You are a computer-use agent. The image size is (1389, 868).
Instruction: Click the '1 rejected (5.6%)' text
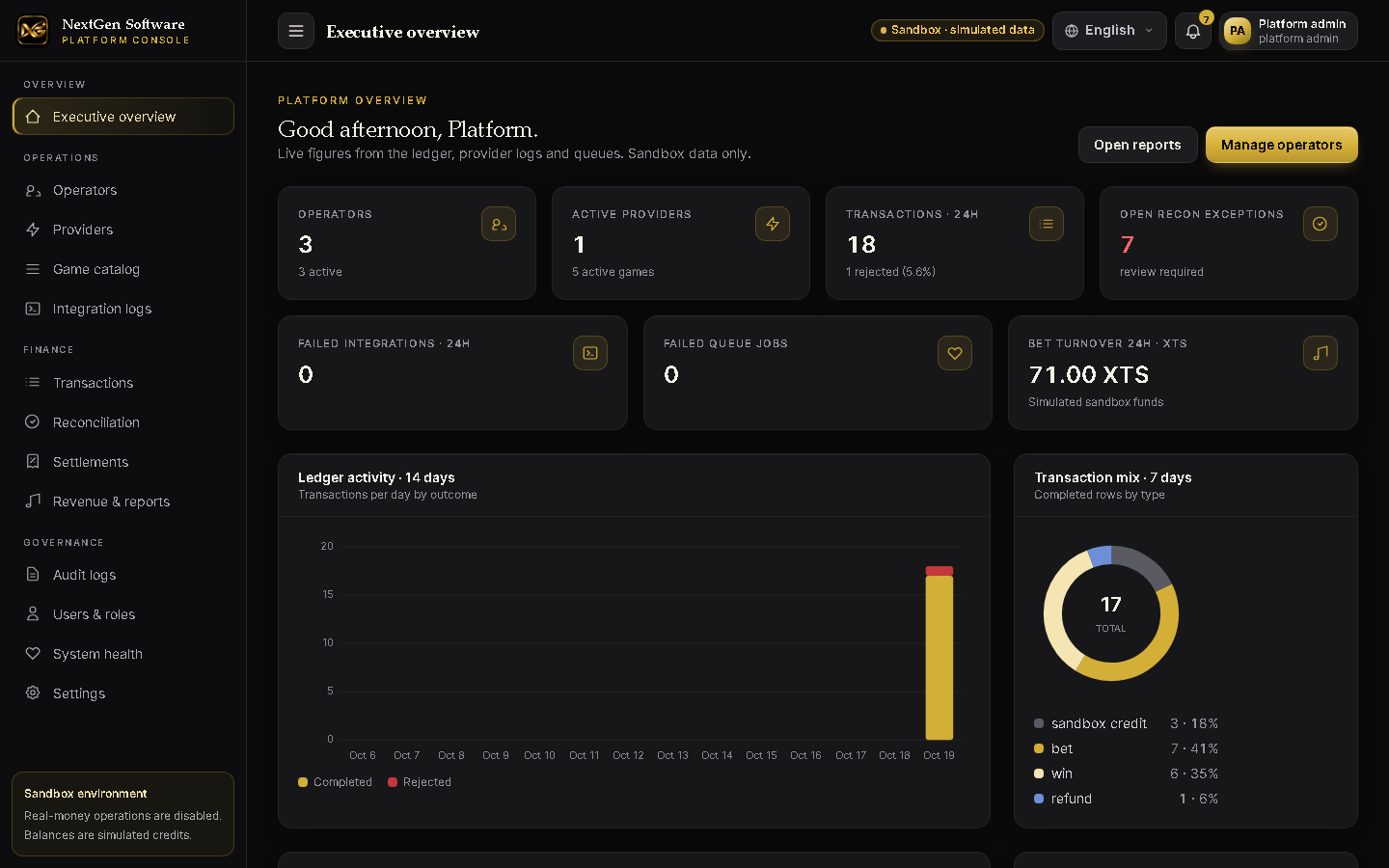click(x=890, y=272)
